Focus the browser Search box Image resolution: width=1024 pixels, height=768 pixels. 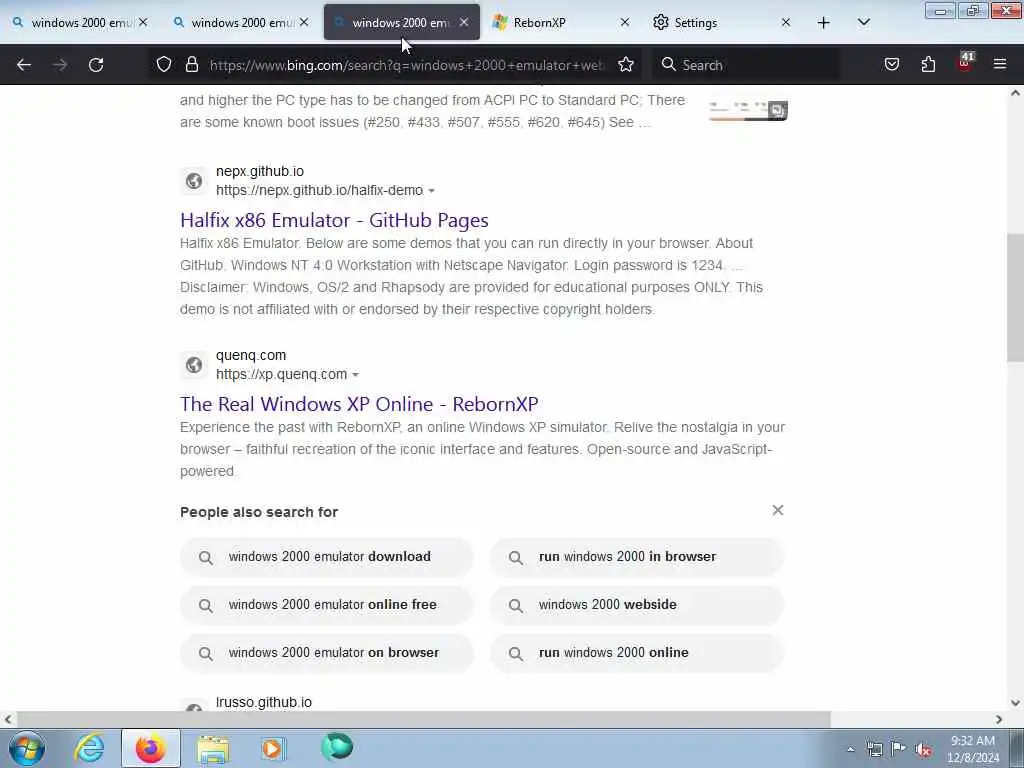click(x=745, y=65)
